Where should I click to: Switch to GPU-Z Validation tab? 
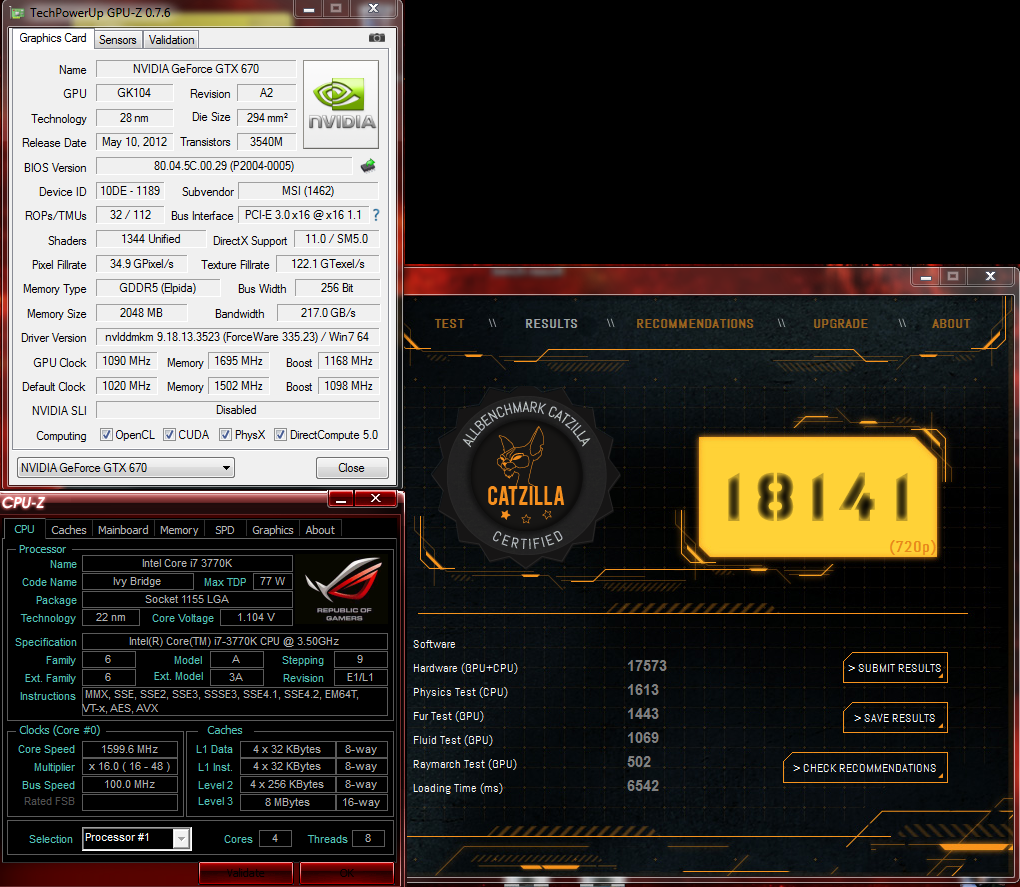point(171,40)
